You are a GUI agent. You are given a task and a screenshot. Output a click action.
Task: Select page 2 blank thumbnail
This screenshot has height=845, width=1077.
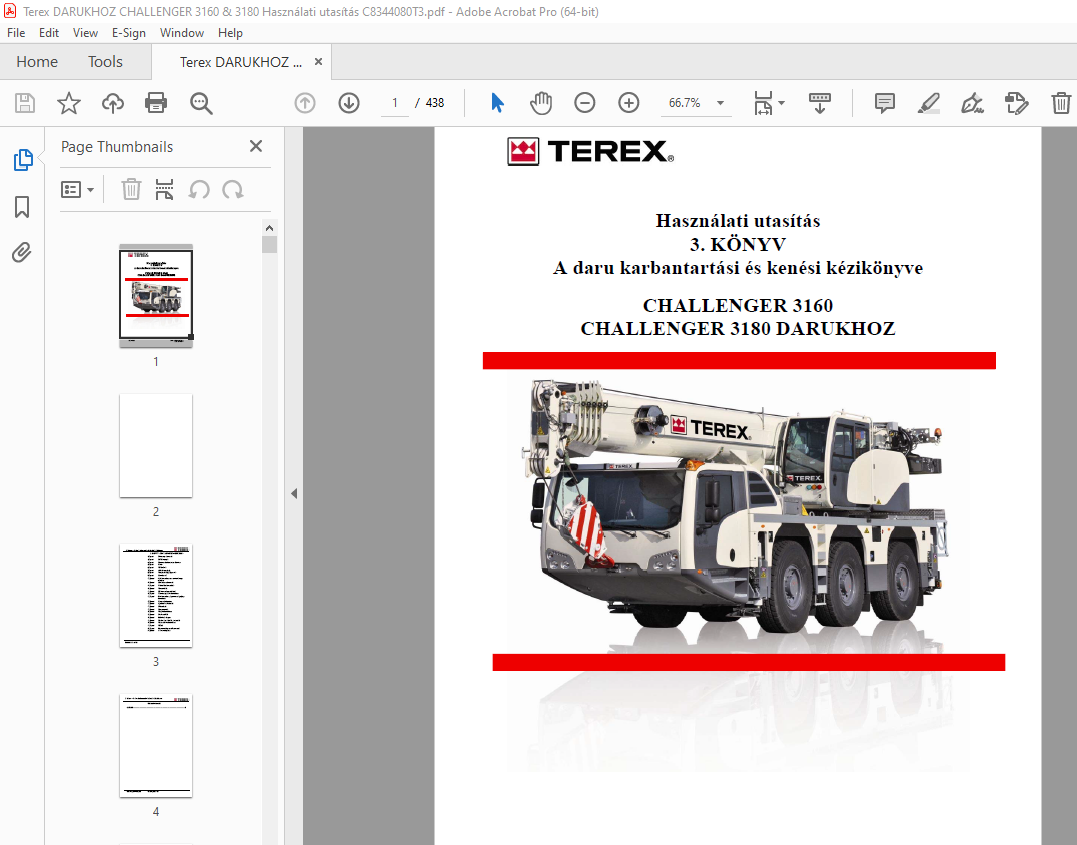156,445
